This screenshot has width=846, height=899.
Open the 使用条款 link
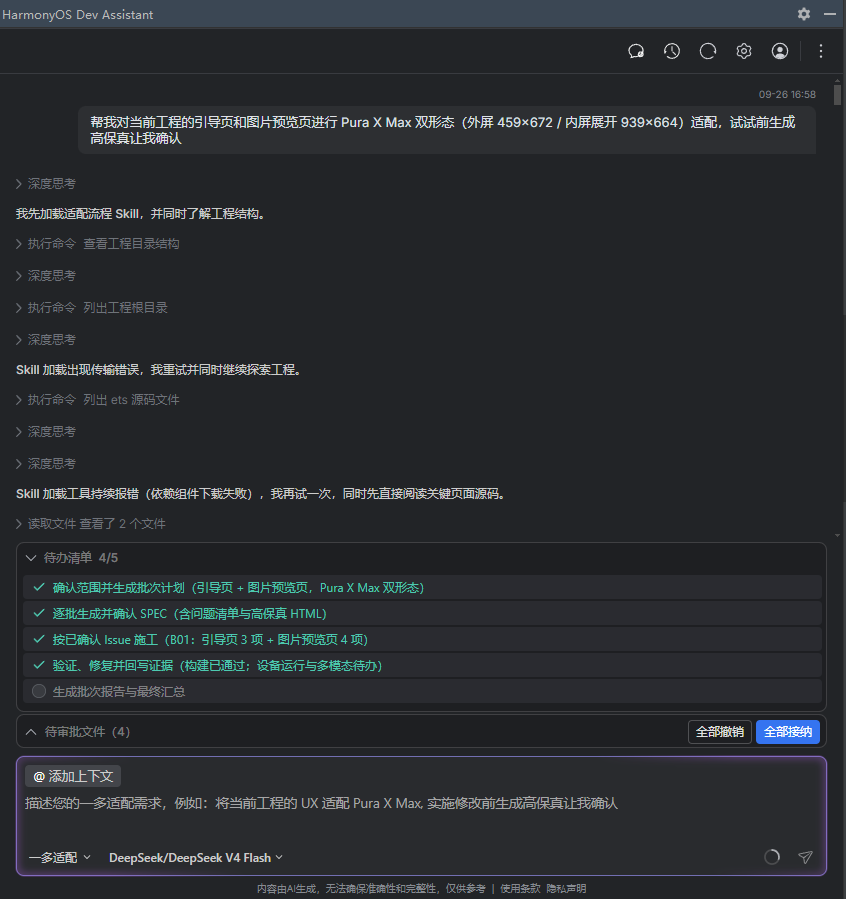pyautogui.click(x=520, y=889)
